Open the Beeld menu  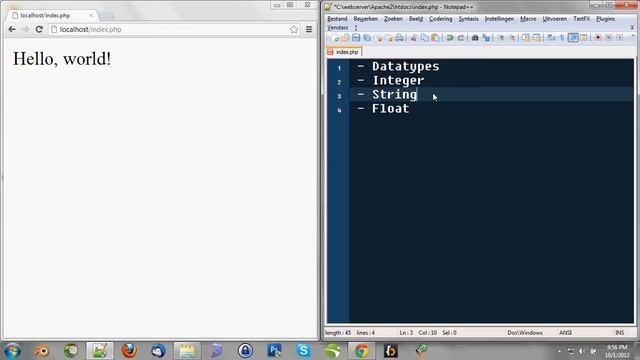(x=416, y=19)
